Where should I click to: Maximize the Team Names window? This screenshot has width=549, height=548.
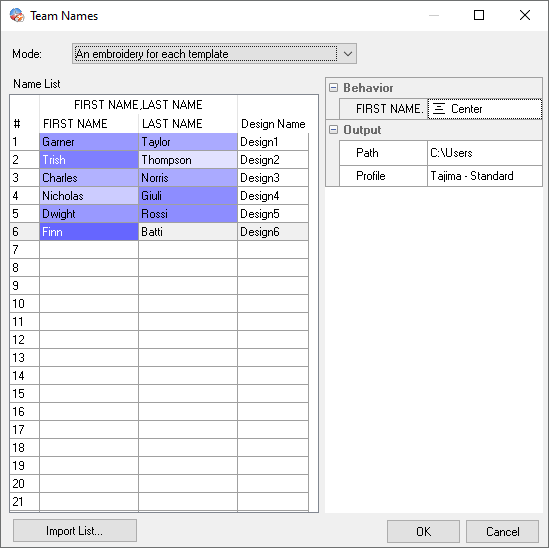pyautogui.click(x=479, y=15)
